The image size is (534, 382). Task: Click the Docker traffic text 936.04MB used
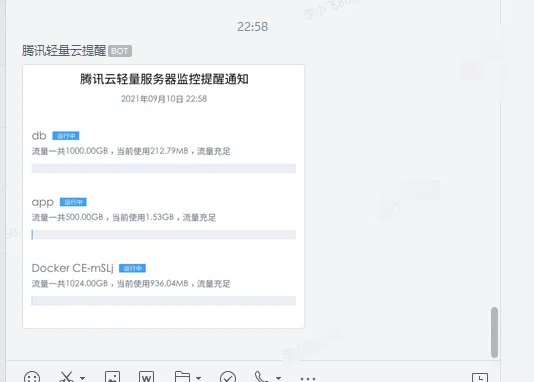(x=131, y=283)
